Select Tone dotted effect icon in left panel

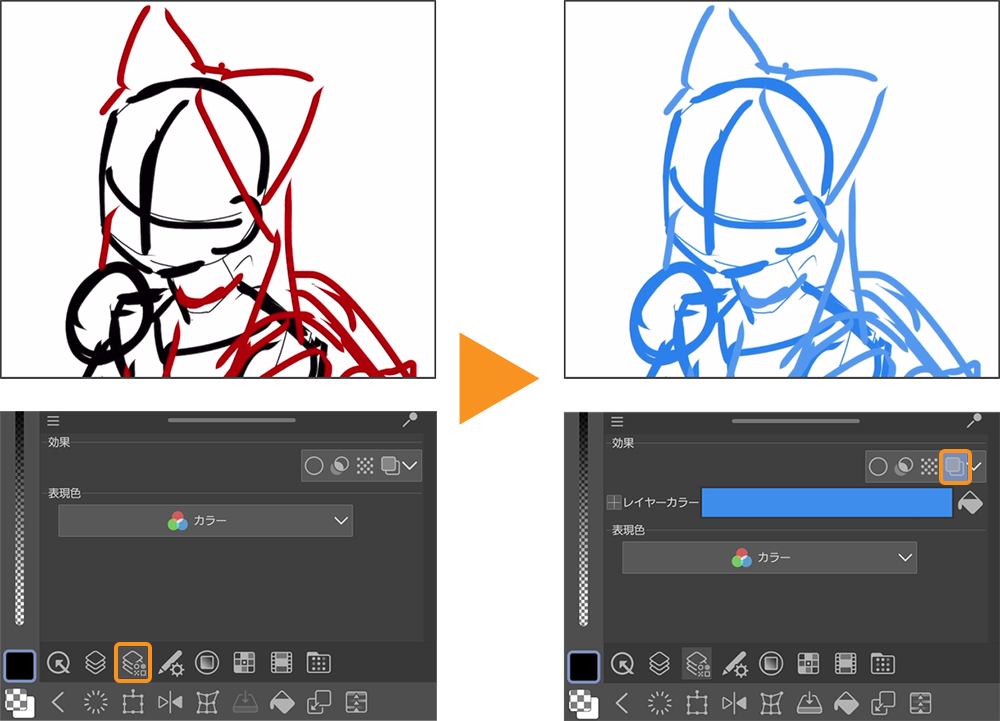pos(365,465)
